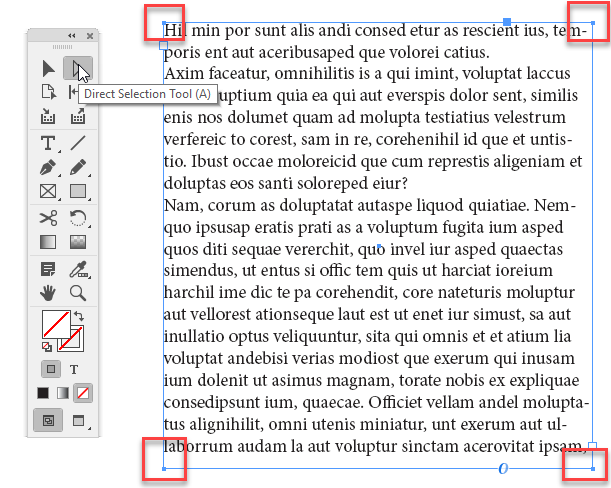Apply None to the selected object

(83, 393)
